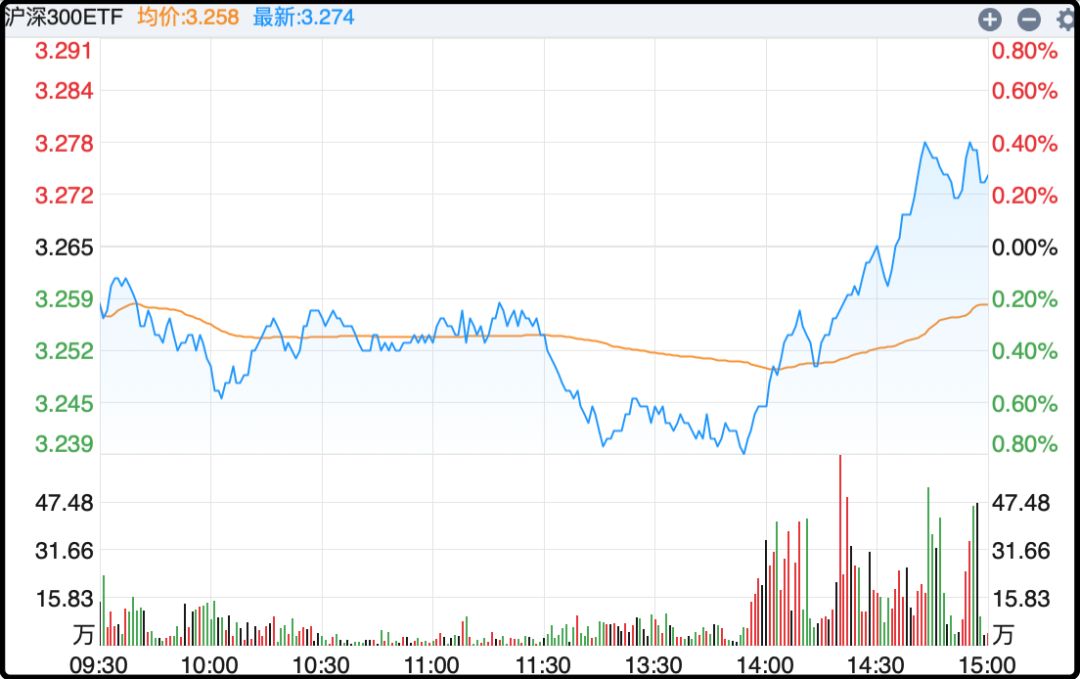The width and height of the screenshot is (1080, 679).
Task: Click the 09:30 time axis marker
Action: (97, 665)
